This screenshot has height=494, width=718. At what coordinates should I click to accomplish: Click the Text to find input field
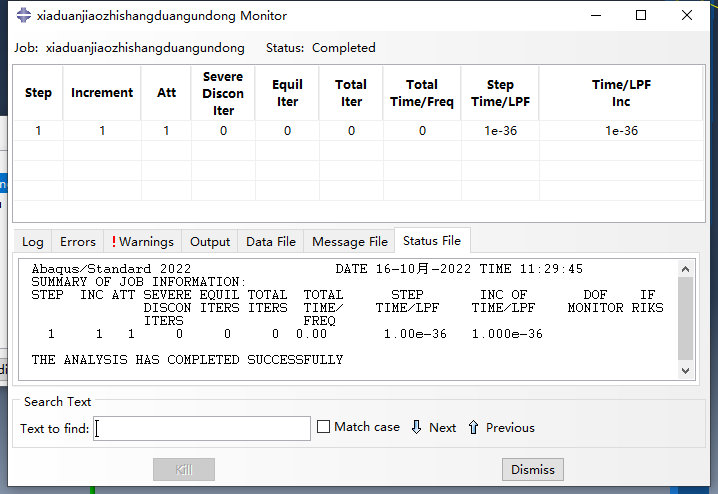pos(203,428)
